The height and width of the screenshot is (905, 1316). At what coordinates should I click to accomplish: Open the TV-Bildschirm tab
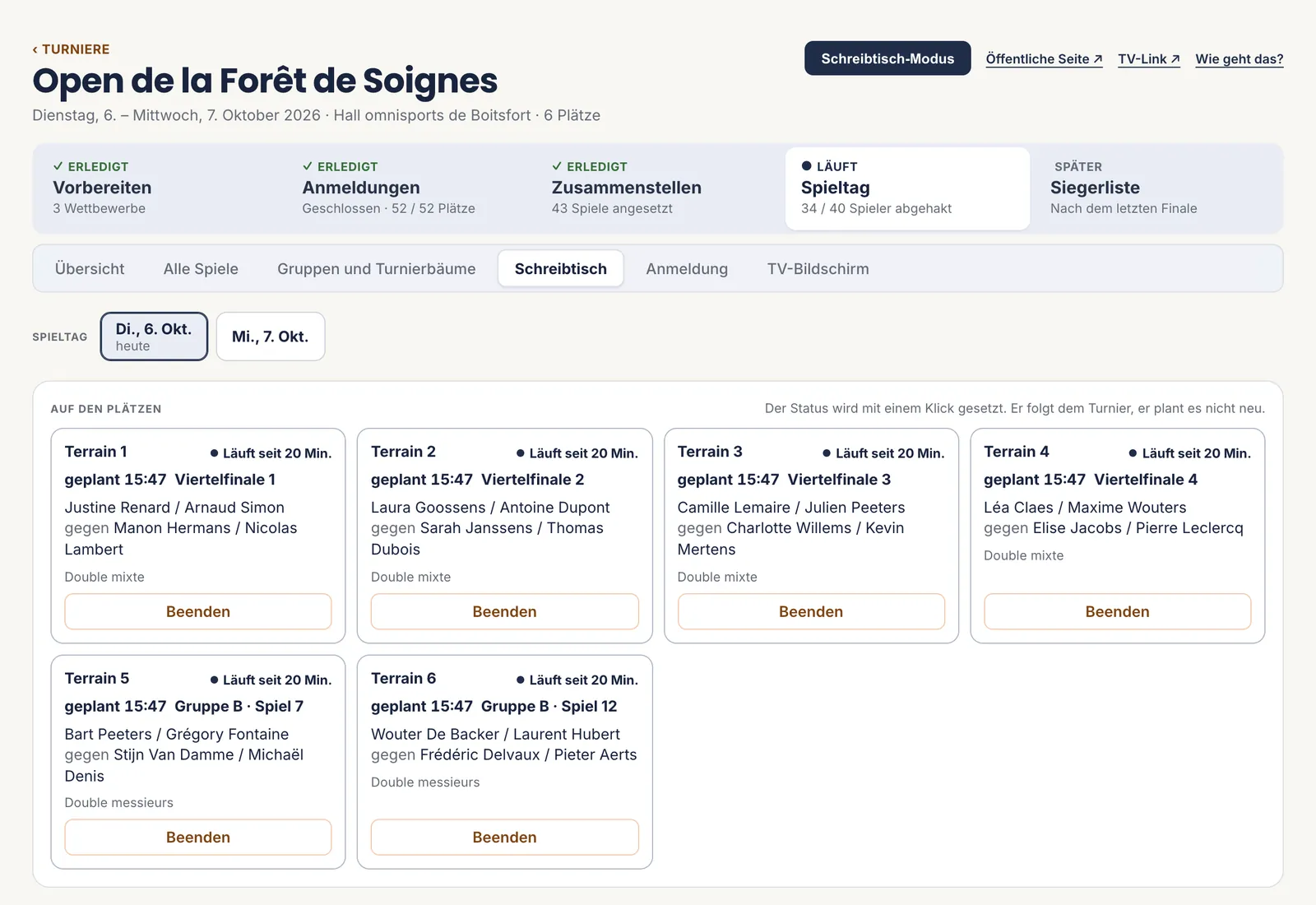tap(818, 269)
